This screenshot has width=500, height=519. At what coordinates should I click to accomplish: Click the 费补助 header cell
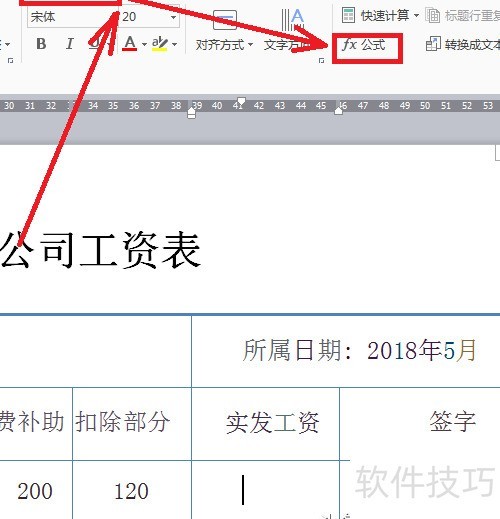pos(36,424)
